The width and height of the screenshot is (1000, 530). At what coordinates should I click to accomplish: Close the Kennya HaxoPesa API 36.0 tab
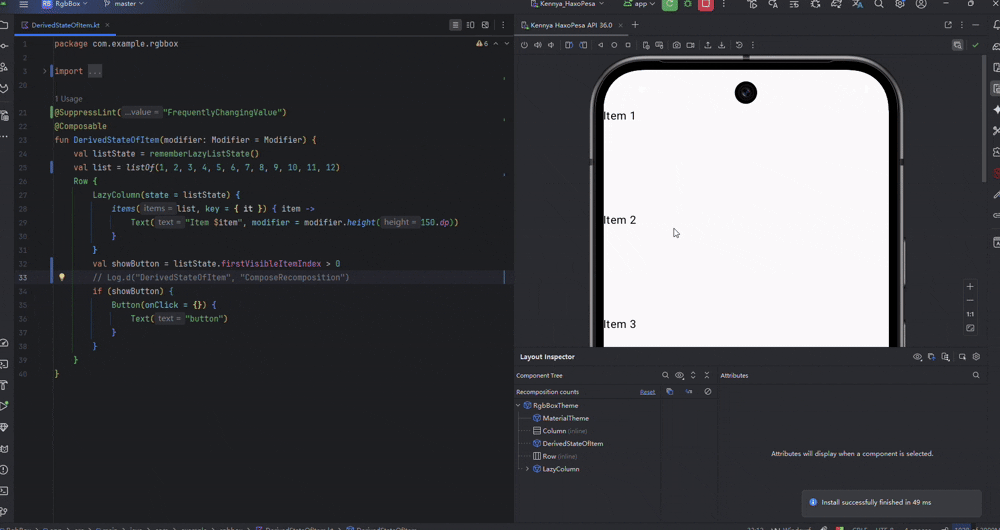tap(621, 26)
